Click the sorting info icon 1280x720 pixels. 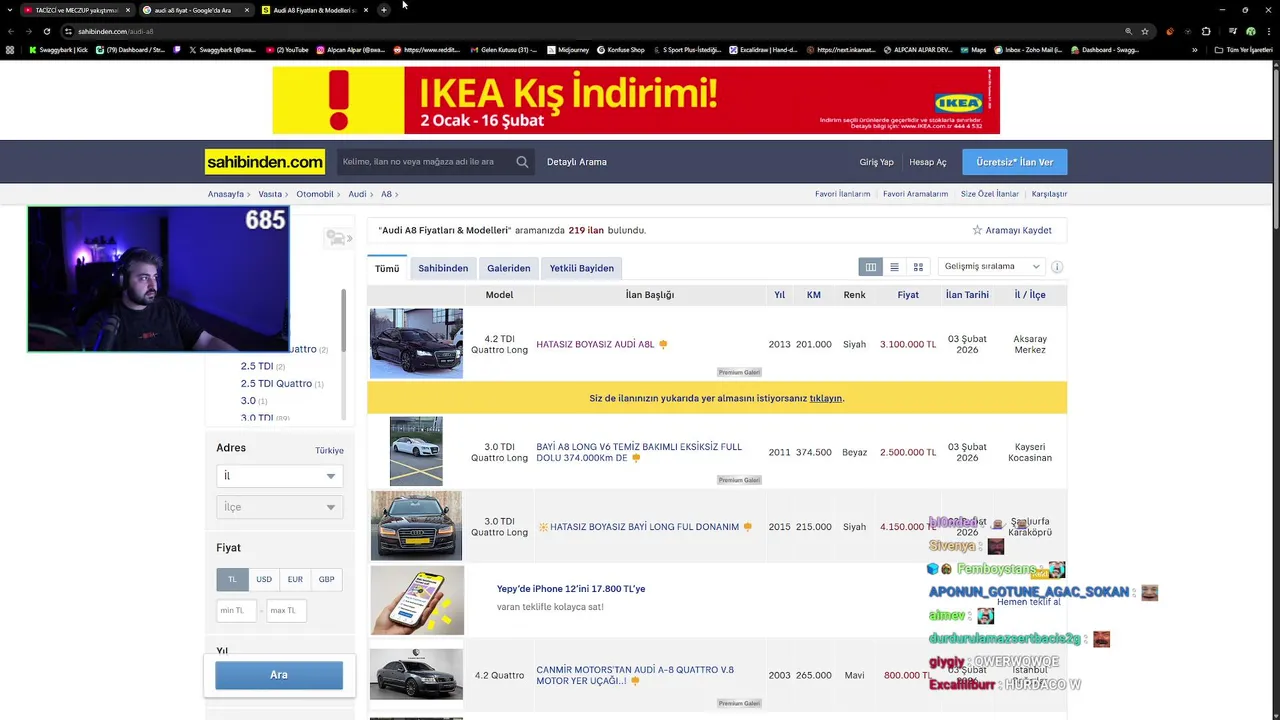[x=1057, y=267]
